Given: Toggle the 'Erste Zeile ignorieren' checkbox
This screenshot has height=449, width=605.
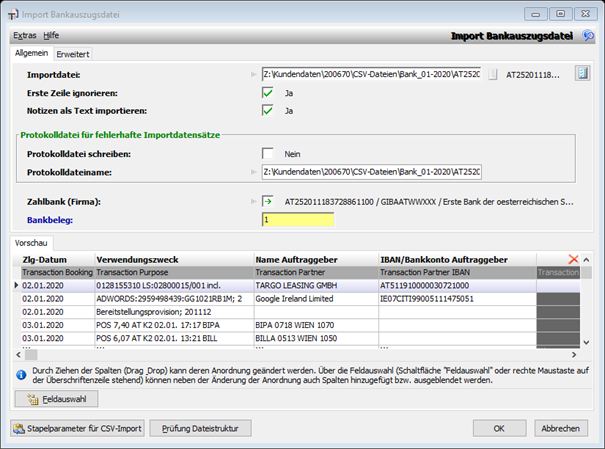Looking at the screenshot, I should 268,93.
